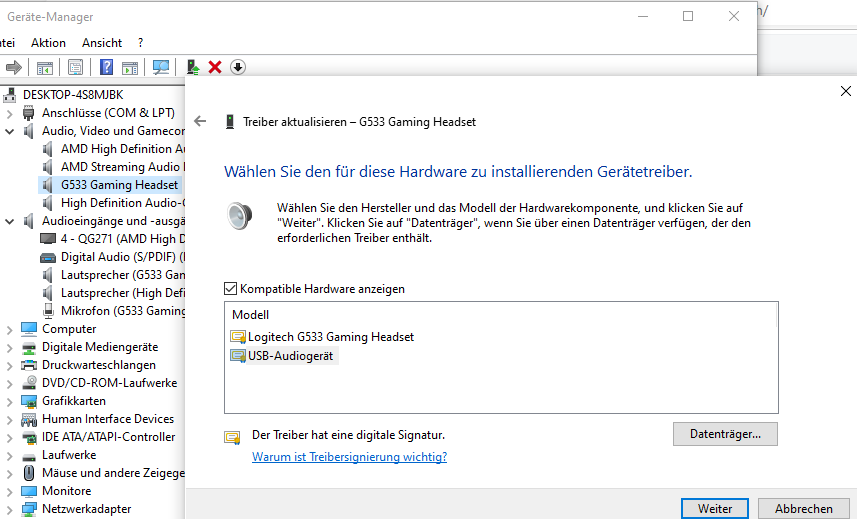Screen dimensions: 857x519
Task: Click the red X uninstall device icon
Action: point(215,67)
